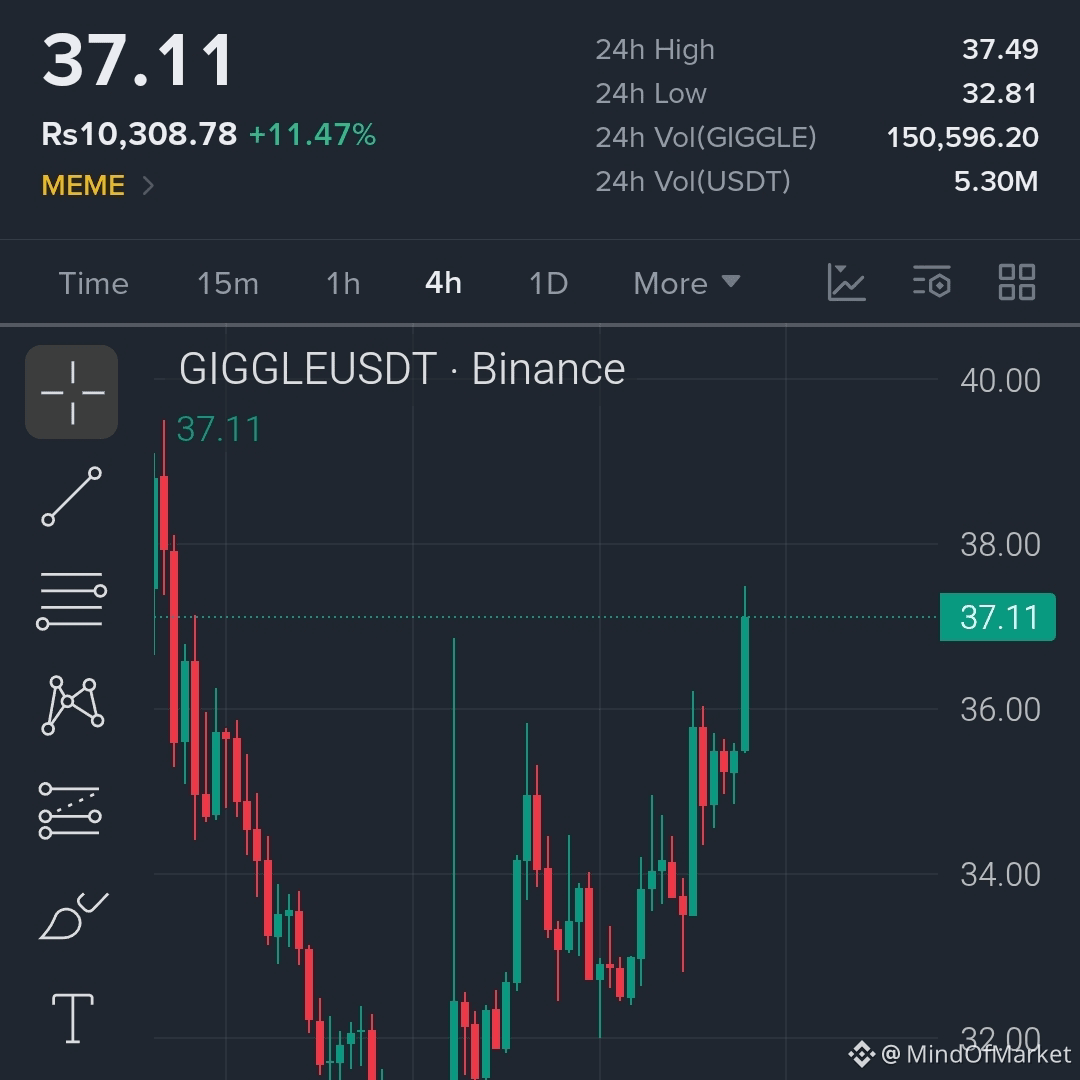Screen dimensions: 1080x1080
Task: Click the green 37.11 legend value under title
Action: 219,429
